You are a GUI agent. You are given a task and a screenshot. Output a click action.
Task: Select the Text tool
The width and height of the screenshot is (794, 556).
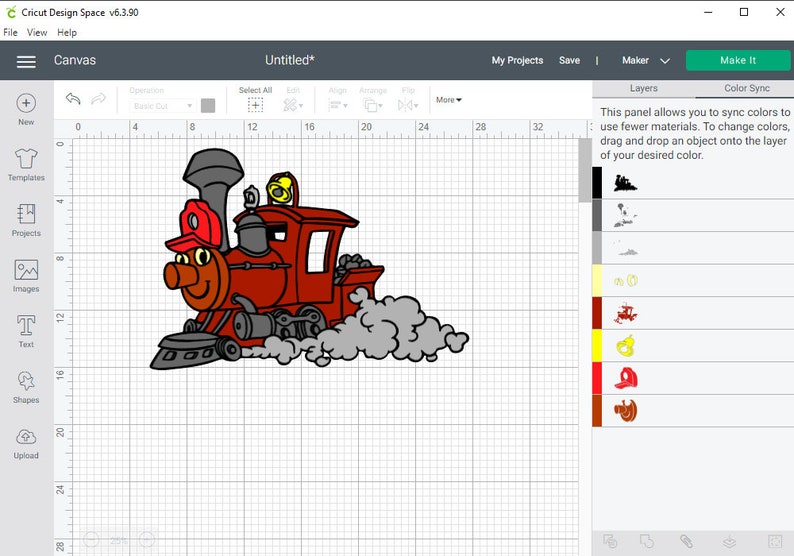click(26, 325)
